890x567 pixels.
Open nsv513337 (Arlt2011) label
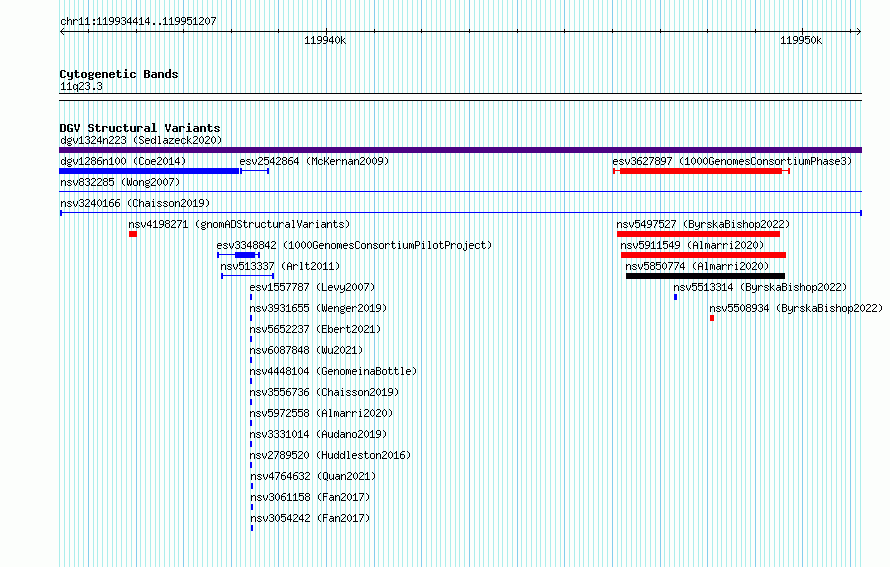280,266
